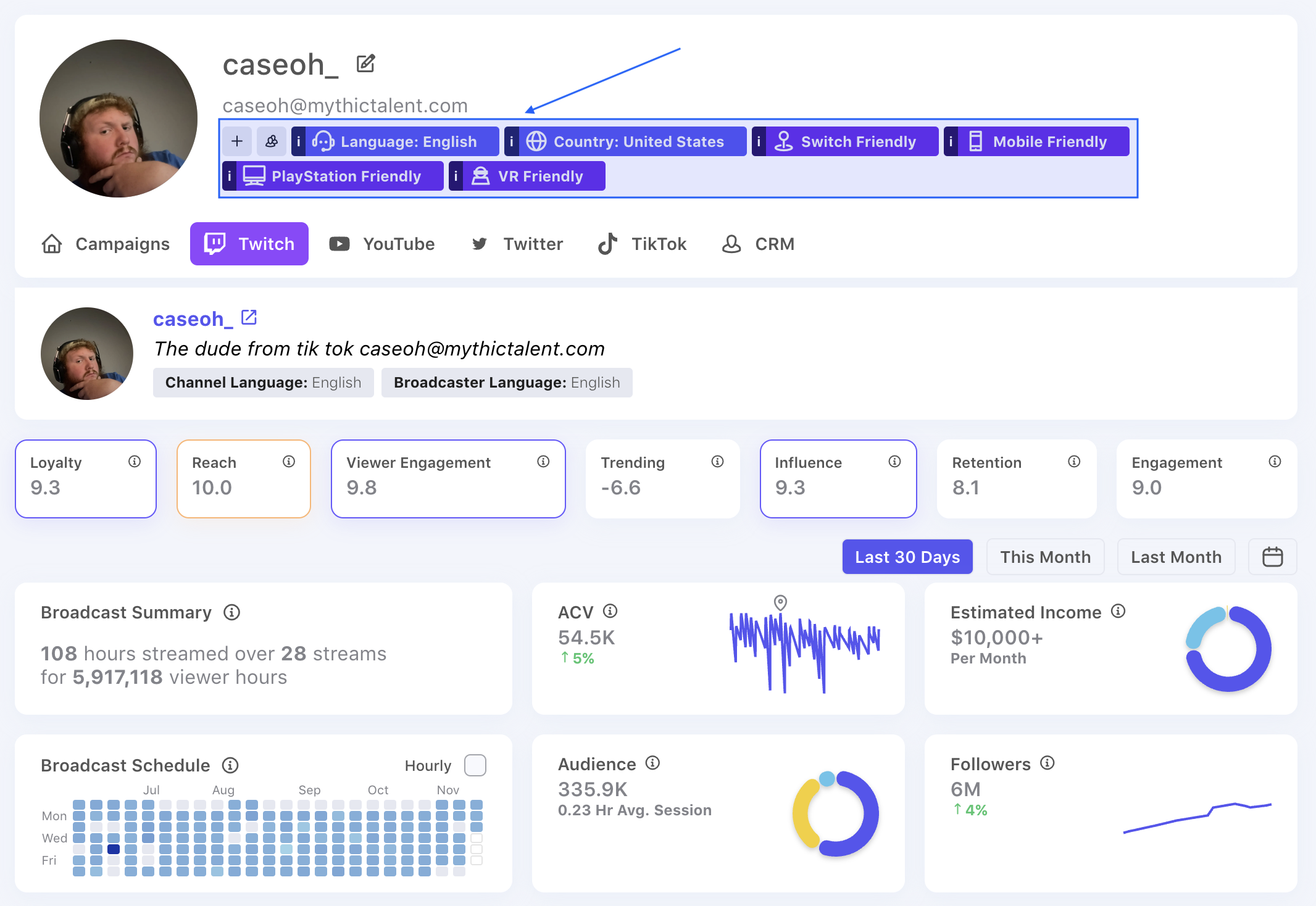This screenshot has height=906, width=1316.
Task: Click the caseoh@mythictalent.com email under the name
Action: point(345,106)
